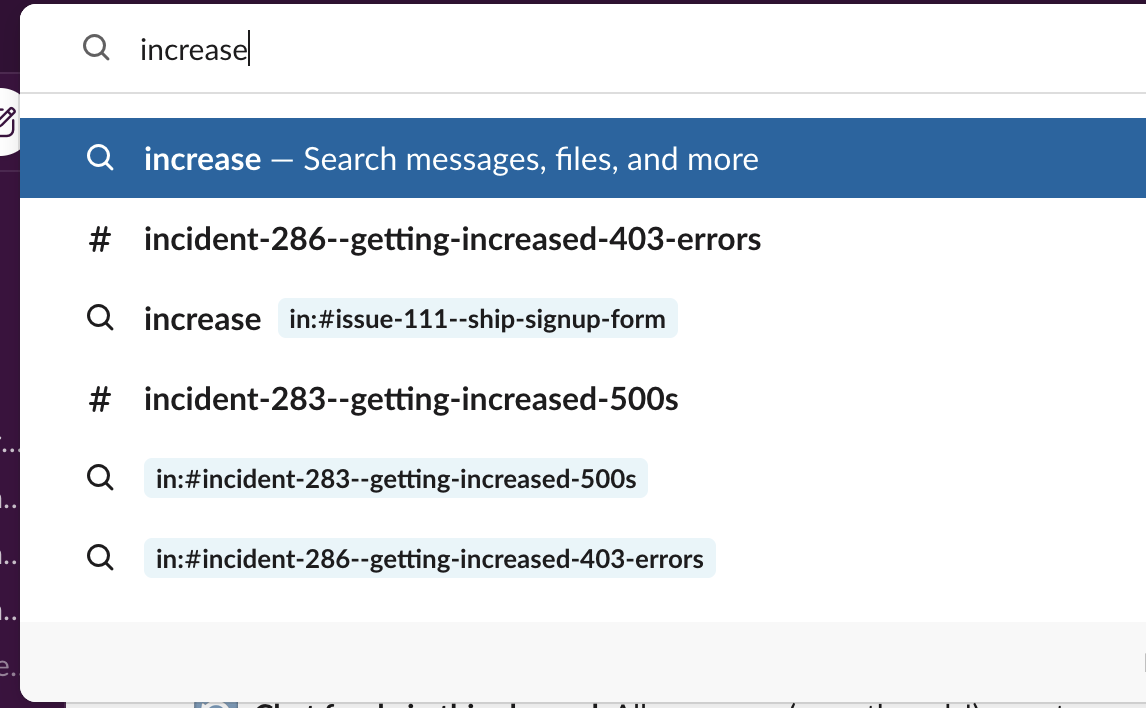Click the in:#incident-283--getting-increased-500s filter chip

coord(396,479)
